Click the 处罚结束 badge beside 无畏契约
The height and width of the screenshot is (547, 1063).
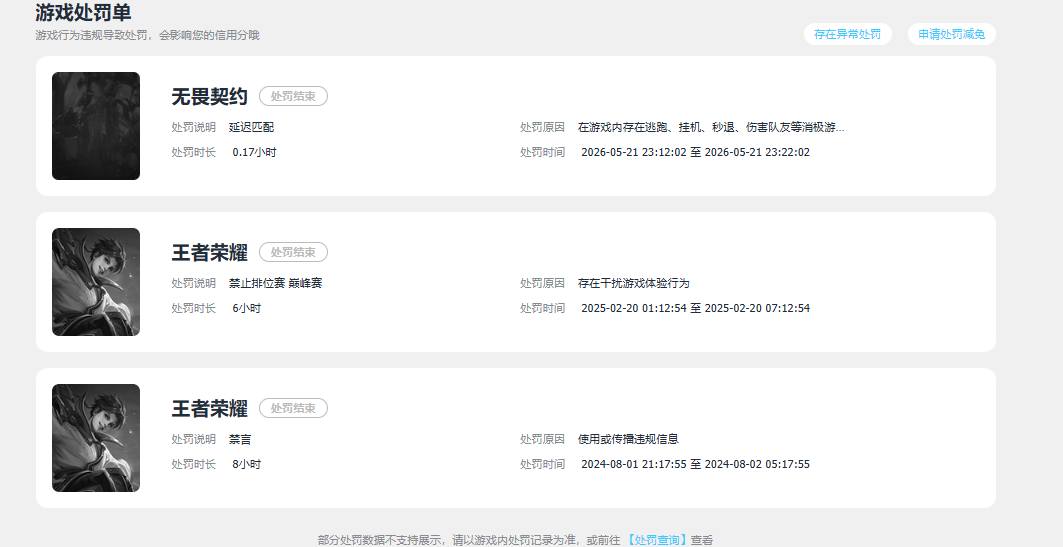(294, 96)
